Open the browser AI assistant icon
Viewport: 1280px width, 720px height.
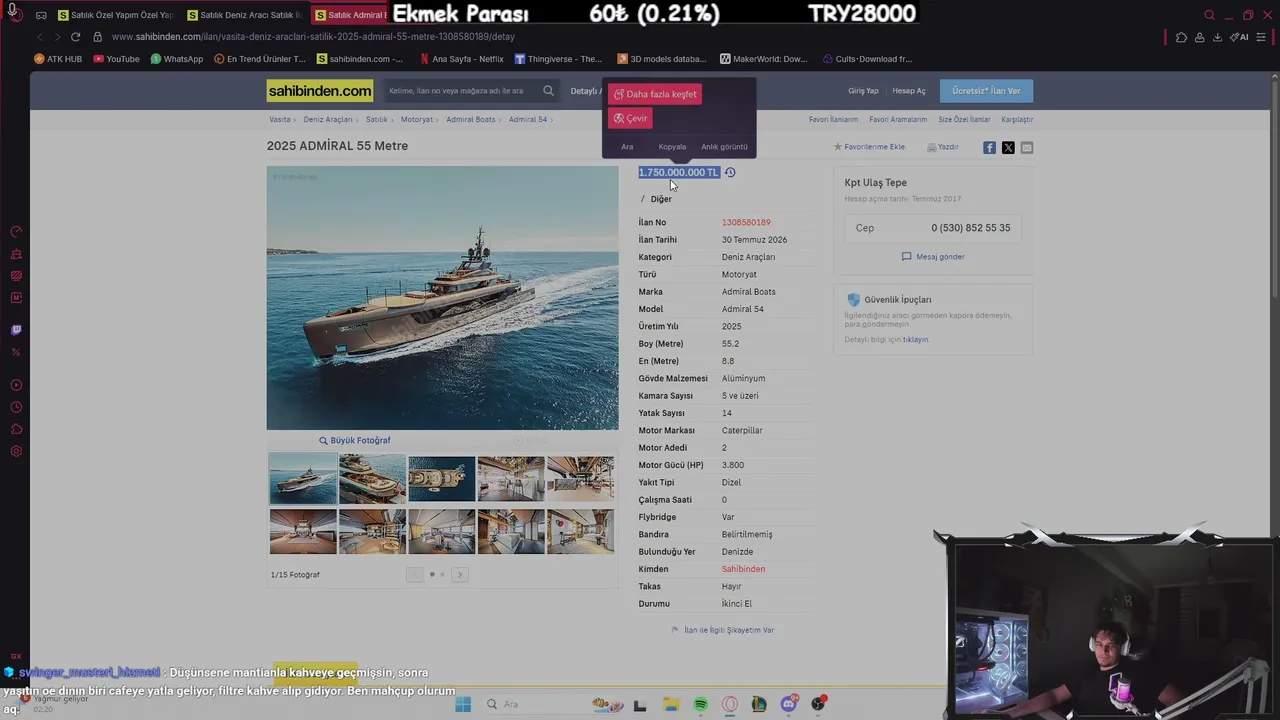1239,37
